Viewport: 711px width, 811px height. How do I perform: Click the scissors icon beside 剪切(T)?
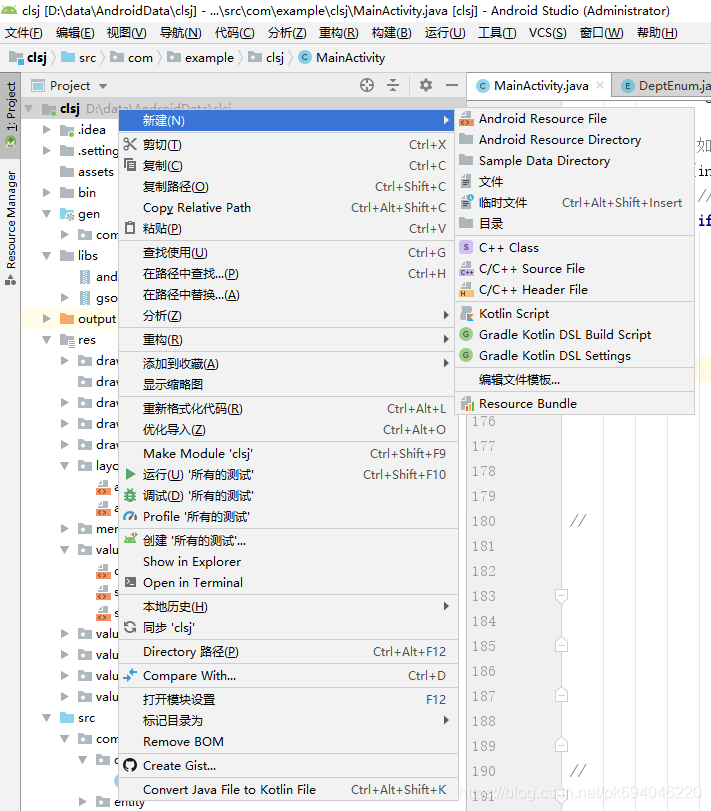click(130, 144)
